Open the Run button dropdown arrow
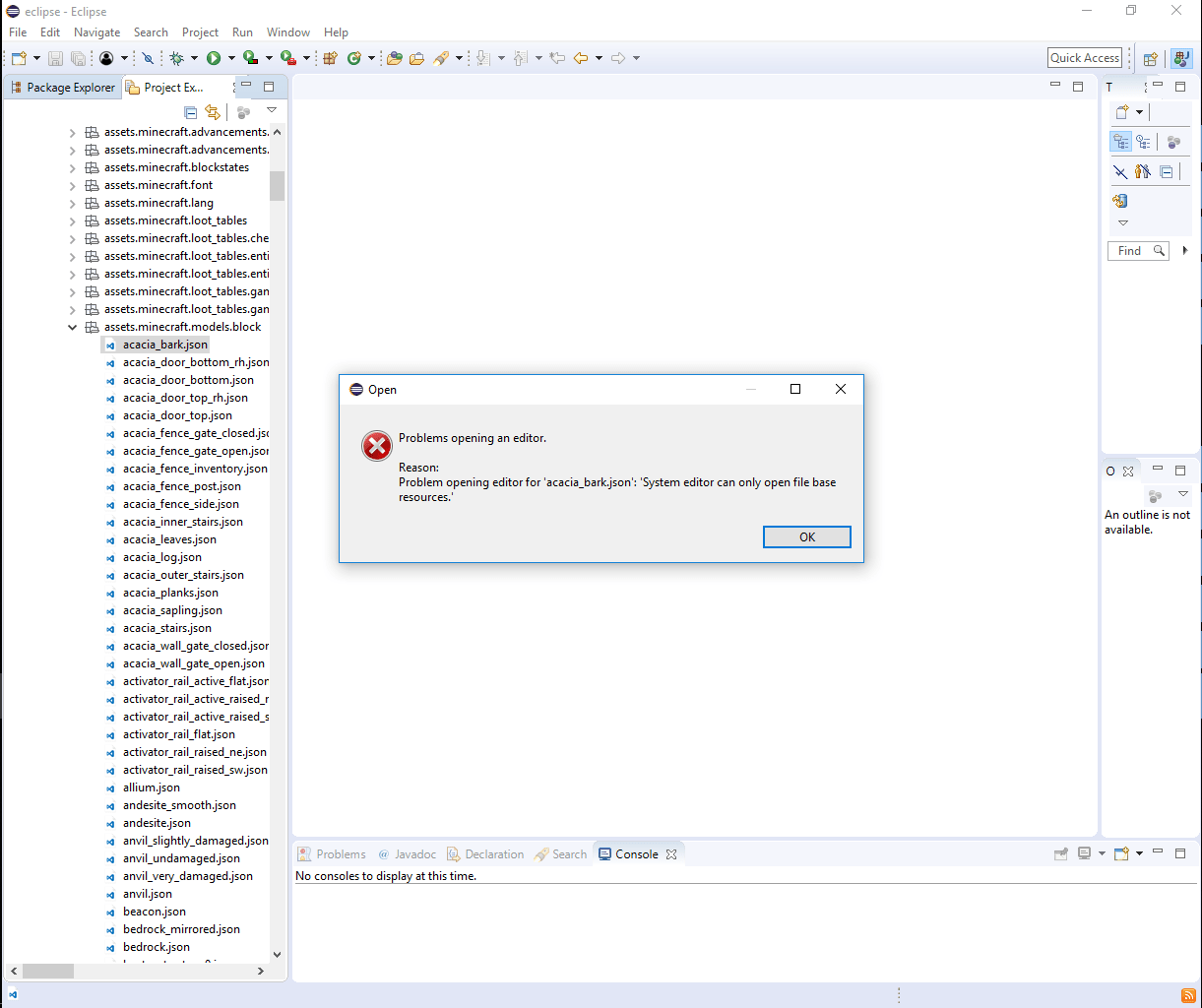Viewport: 1202px width, 1008px height. tap(231, 57)
